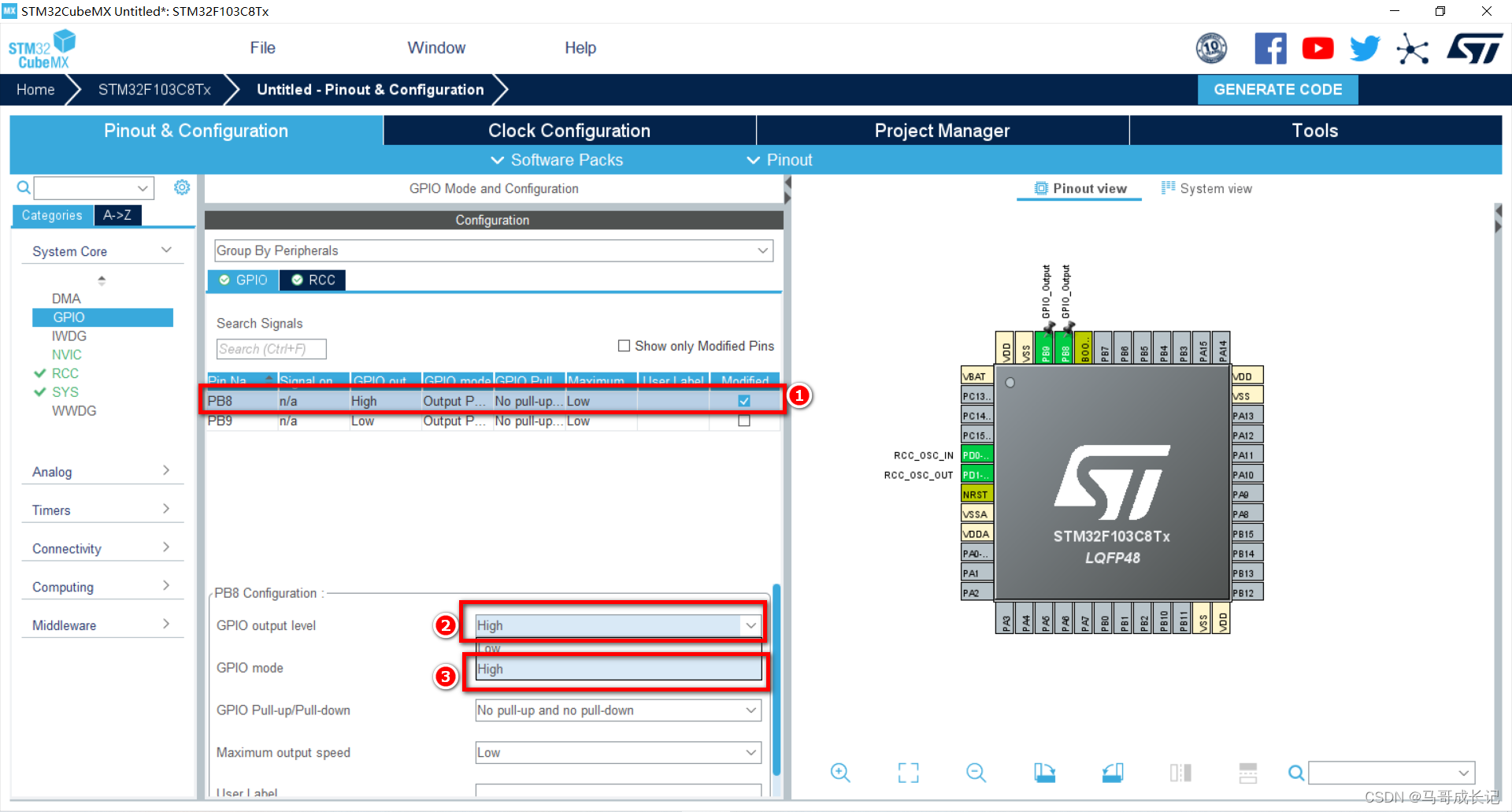Expand the Timers category

click(x=102, y=510)
